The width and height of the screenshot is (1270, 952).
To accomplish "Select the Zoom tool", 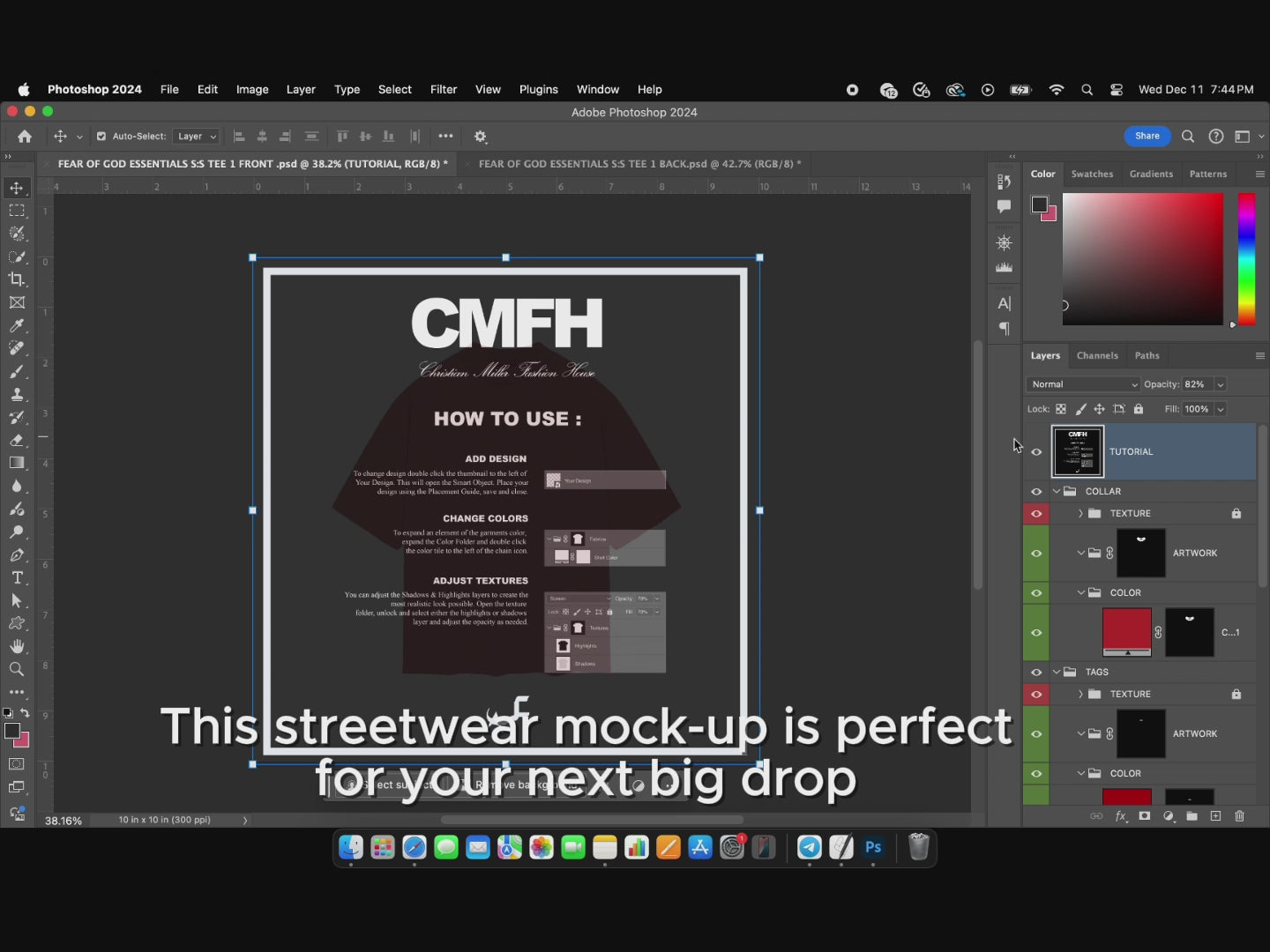I will click(17, 669).
